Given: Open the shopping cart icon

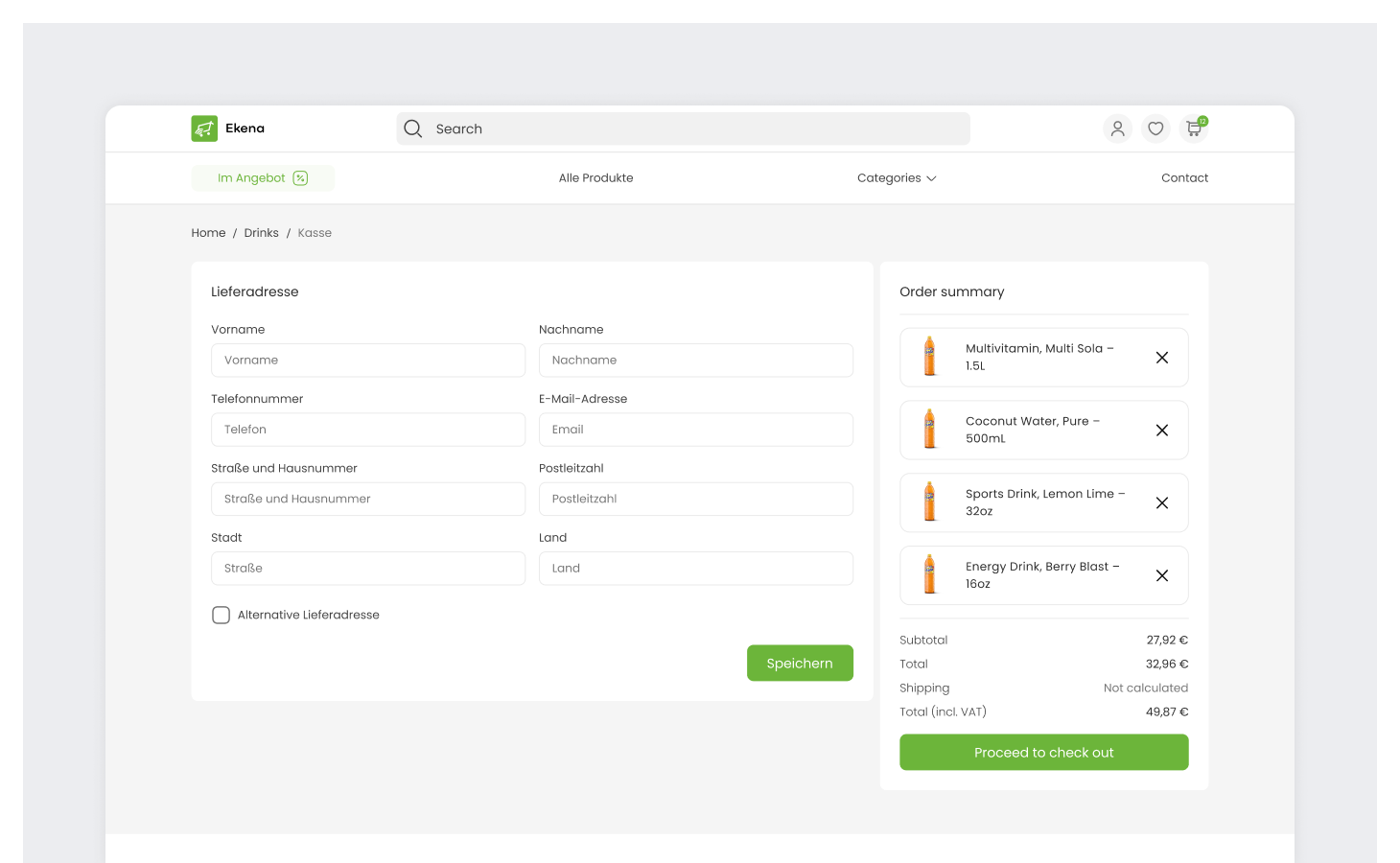Looking at the screenshot, I should point(1194,128).
